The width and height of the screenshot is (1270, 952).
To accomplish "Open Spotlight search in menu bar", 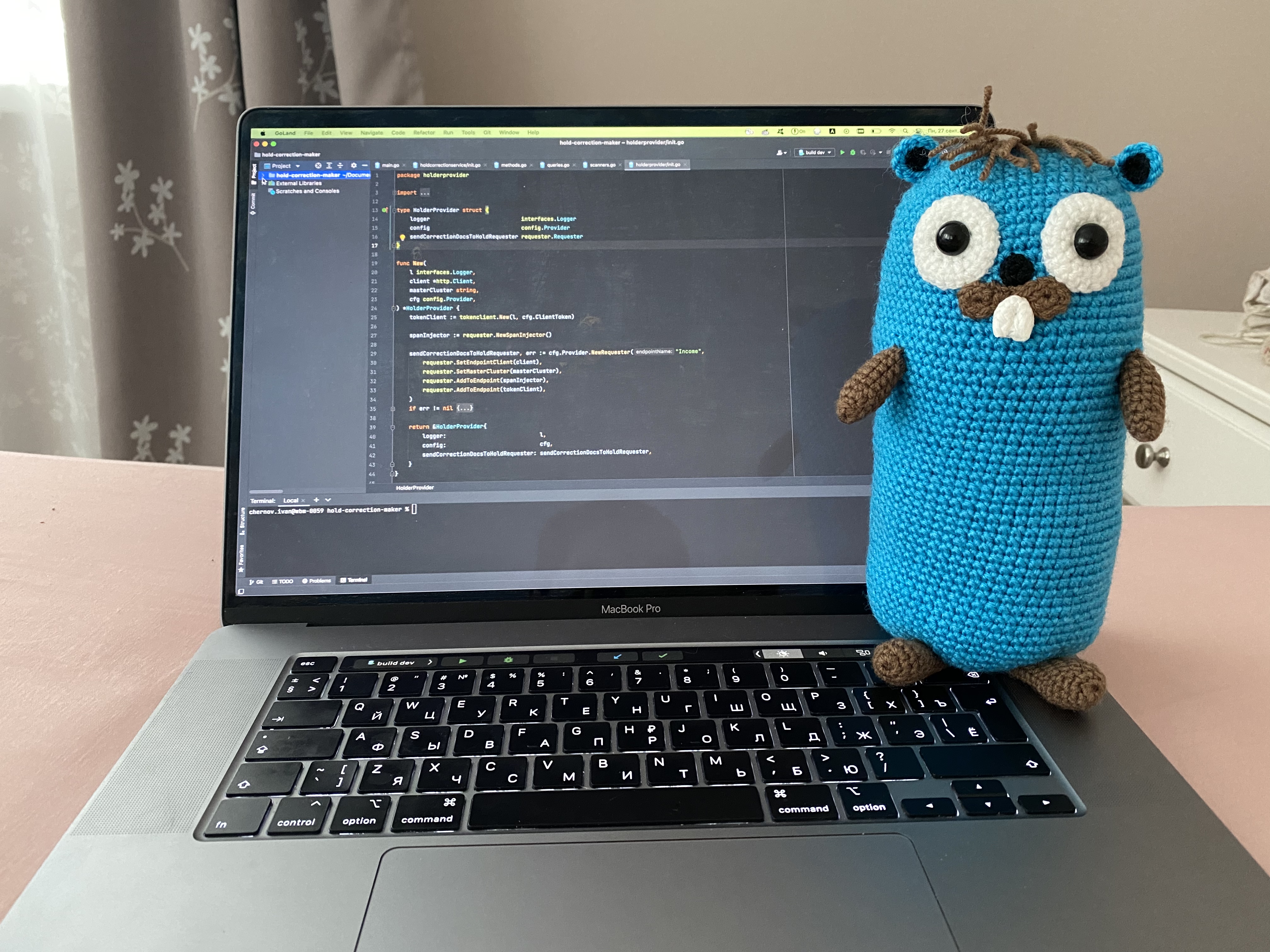I will click(x=906, y=131).
